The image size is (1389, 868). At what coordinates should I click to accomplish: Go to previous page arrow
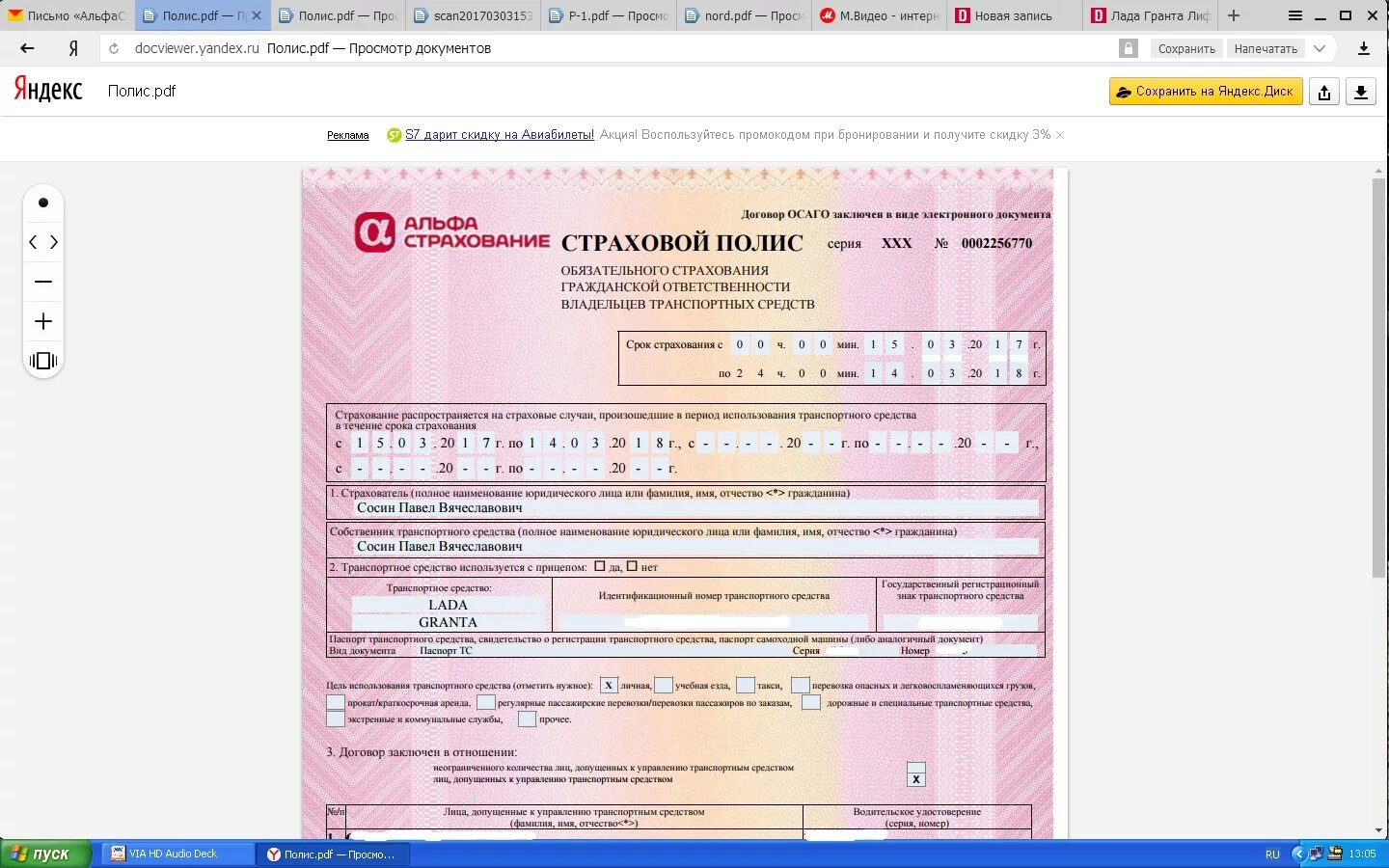click(x=33, y=242)
